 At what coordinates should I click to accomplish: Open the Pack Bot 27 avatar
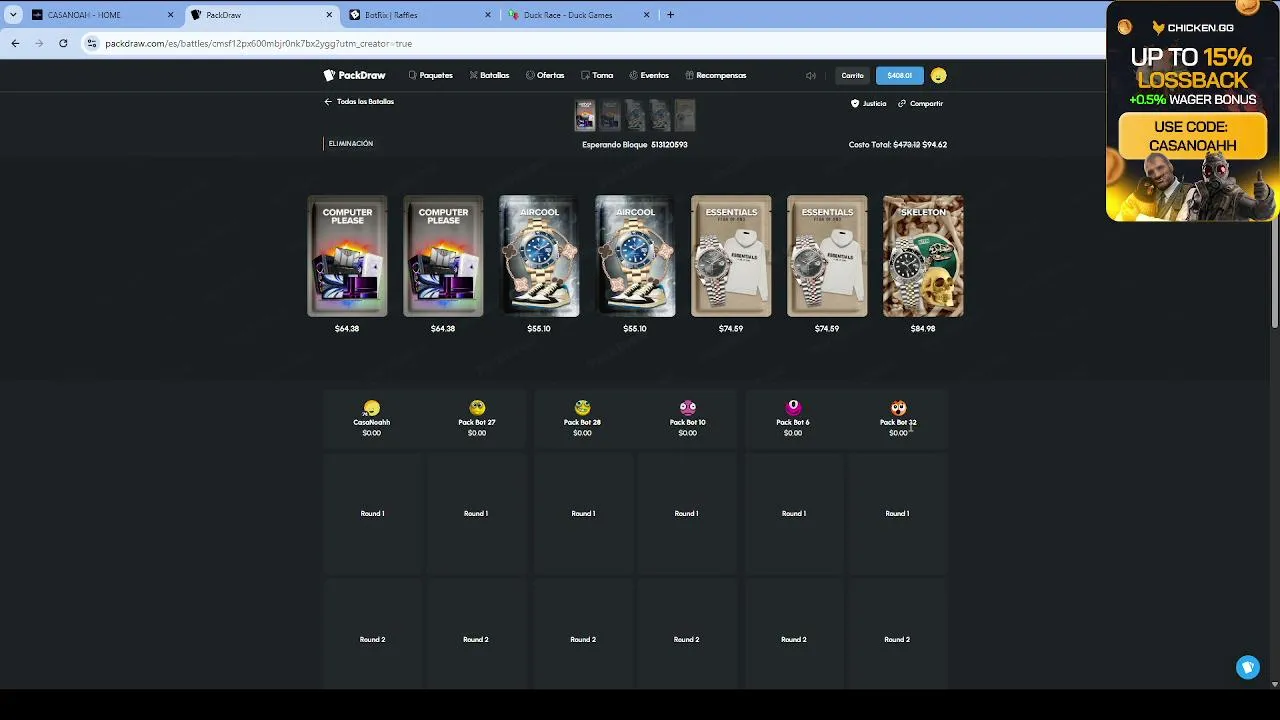tap(477, 408)
